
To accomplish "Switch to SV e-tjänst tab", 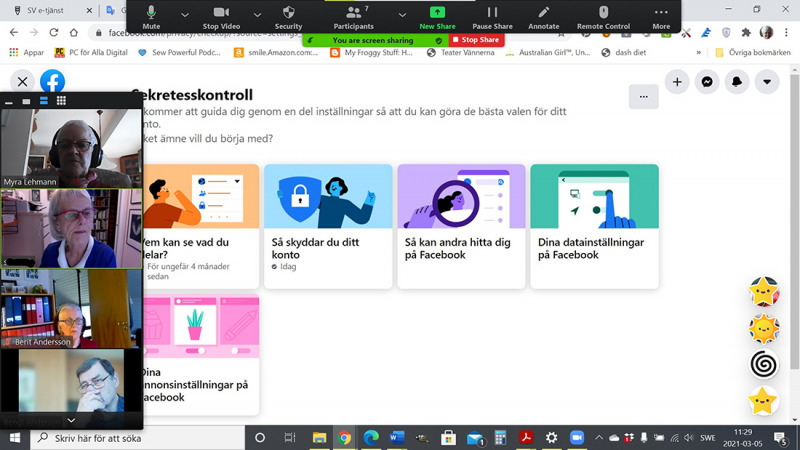I will [45, 10].
